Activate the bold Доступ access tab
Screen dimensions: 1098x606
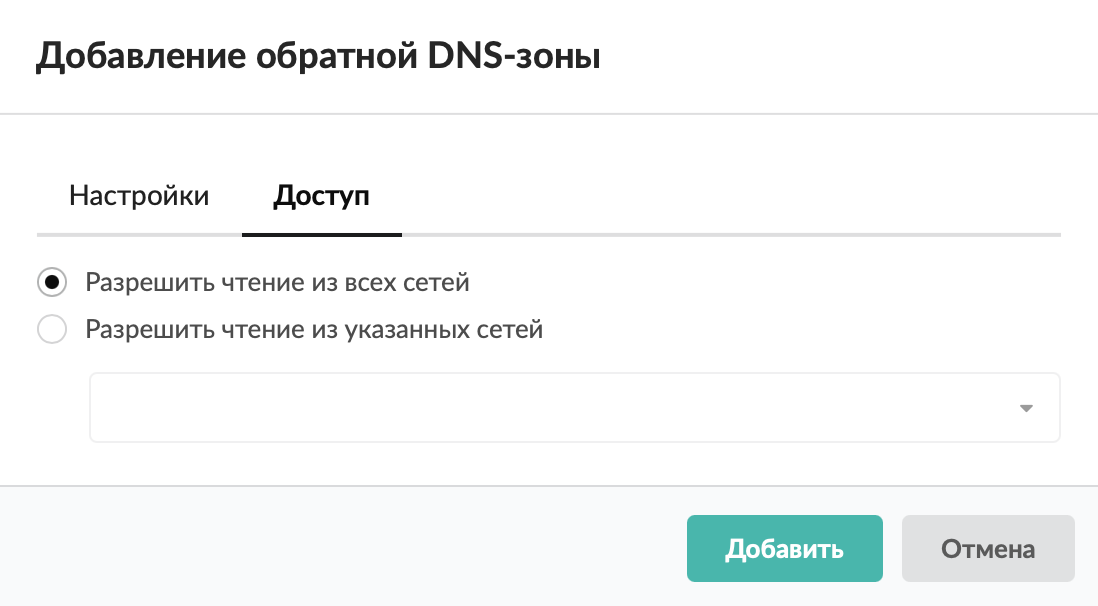pos(321,196)
